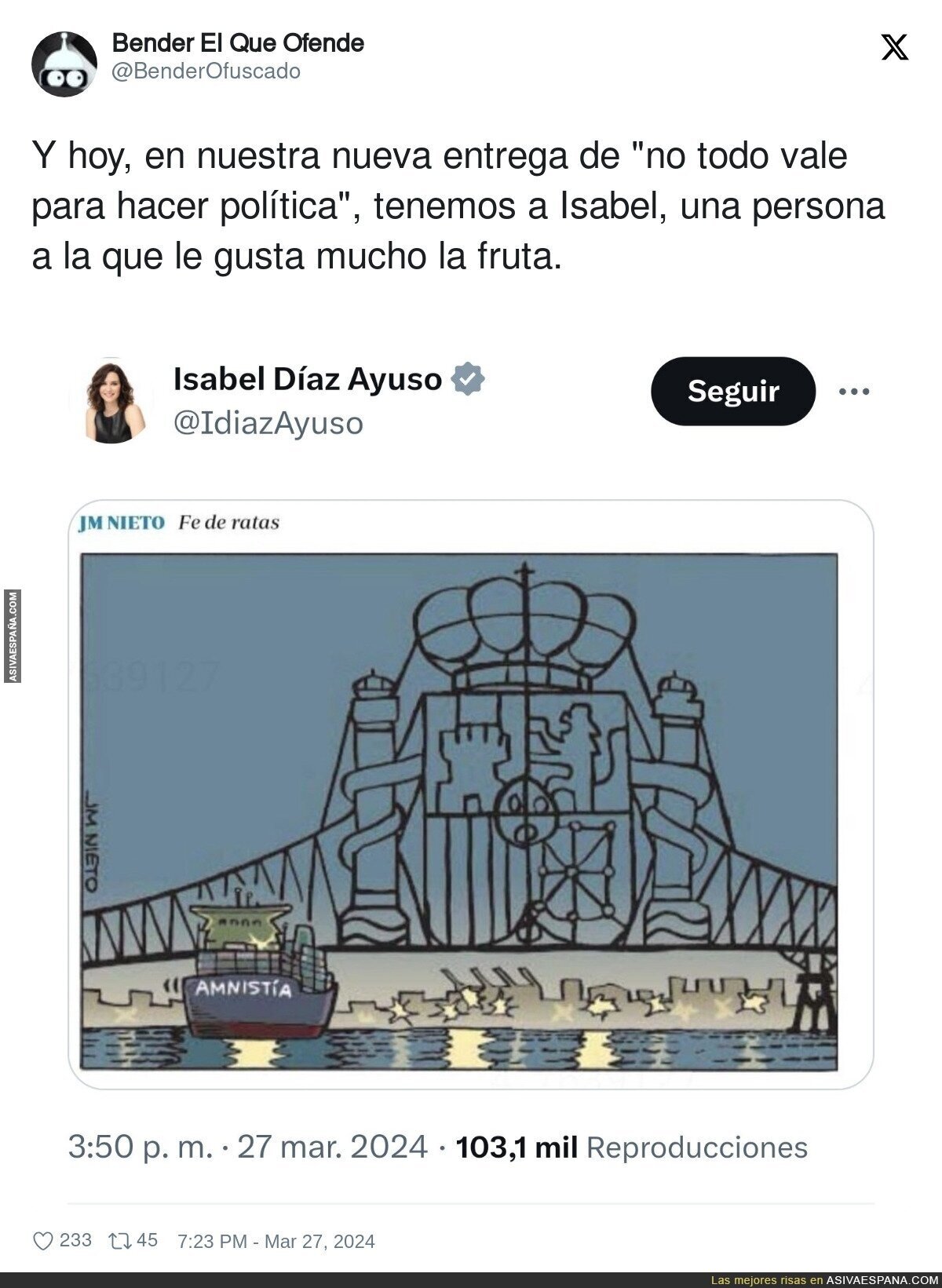
Task: Open the @IdiazAyuso handle link
Action: (x=268, y=423)
